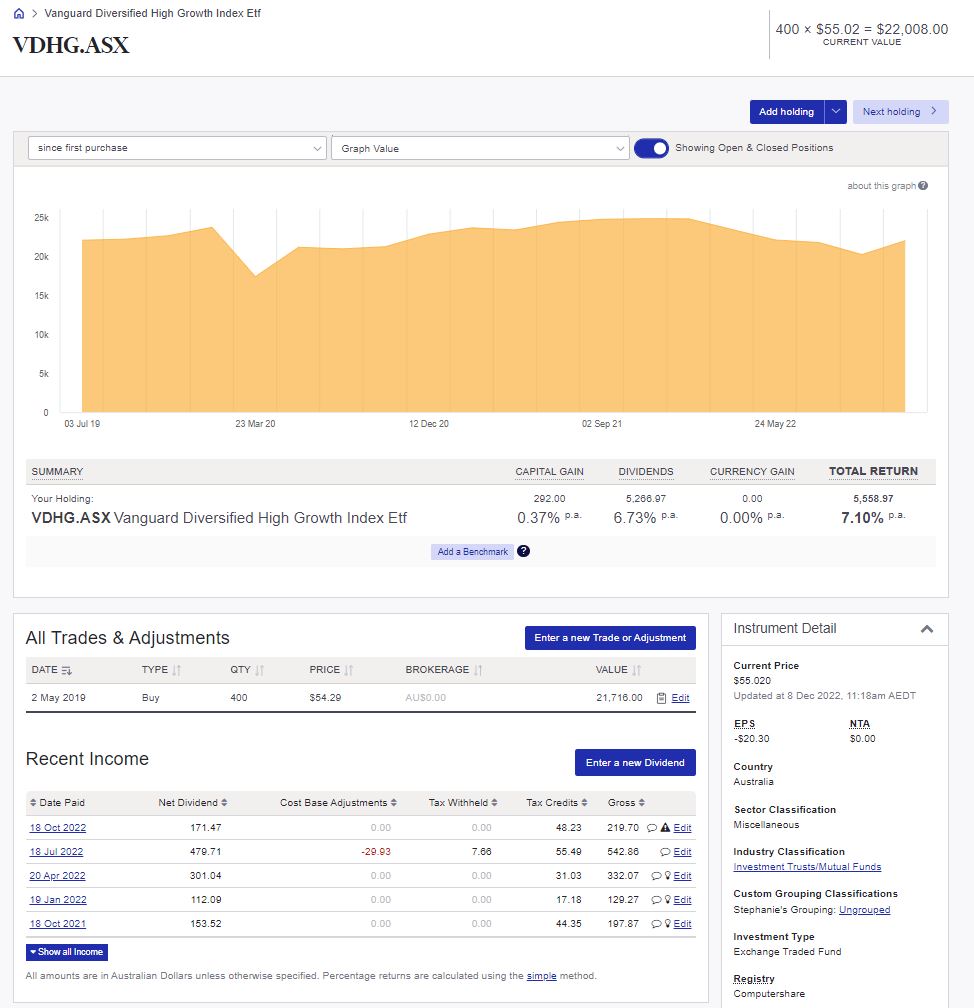Open the comment bubble for 18 Oct 2021 dividend
Screen dimensions: 974x1008
[656, 924]
